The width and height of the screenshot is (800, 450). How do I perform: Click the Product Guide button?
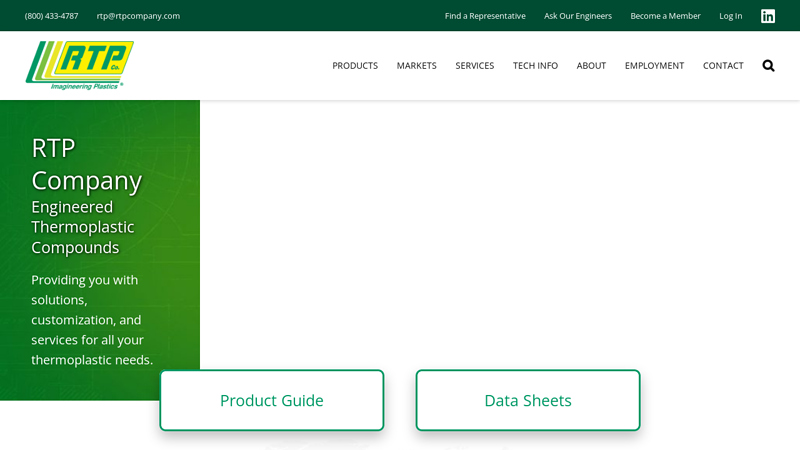[x=272, y=400]
